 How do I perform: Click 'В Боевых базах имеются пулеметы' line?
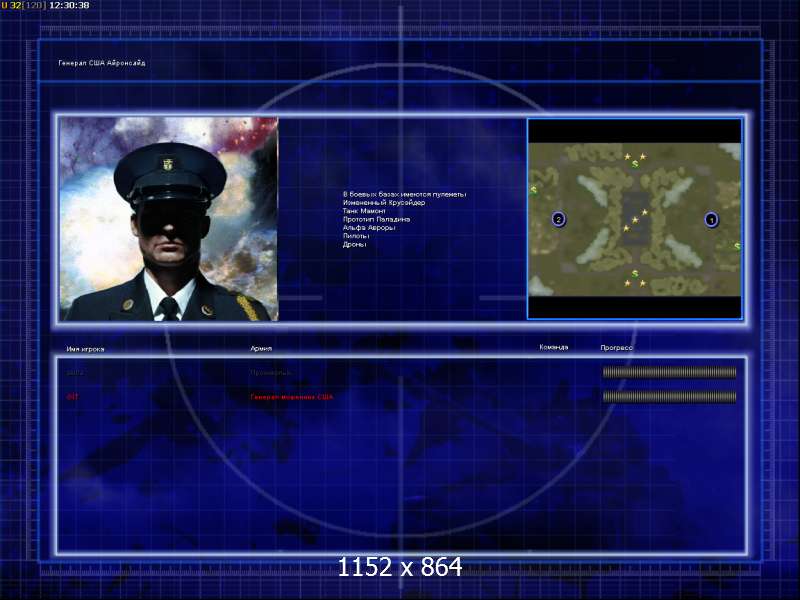click(x=404, y=194)
